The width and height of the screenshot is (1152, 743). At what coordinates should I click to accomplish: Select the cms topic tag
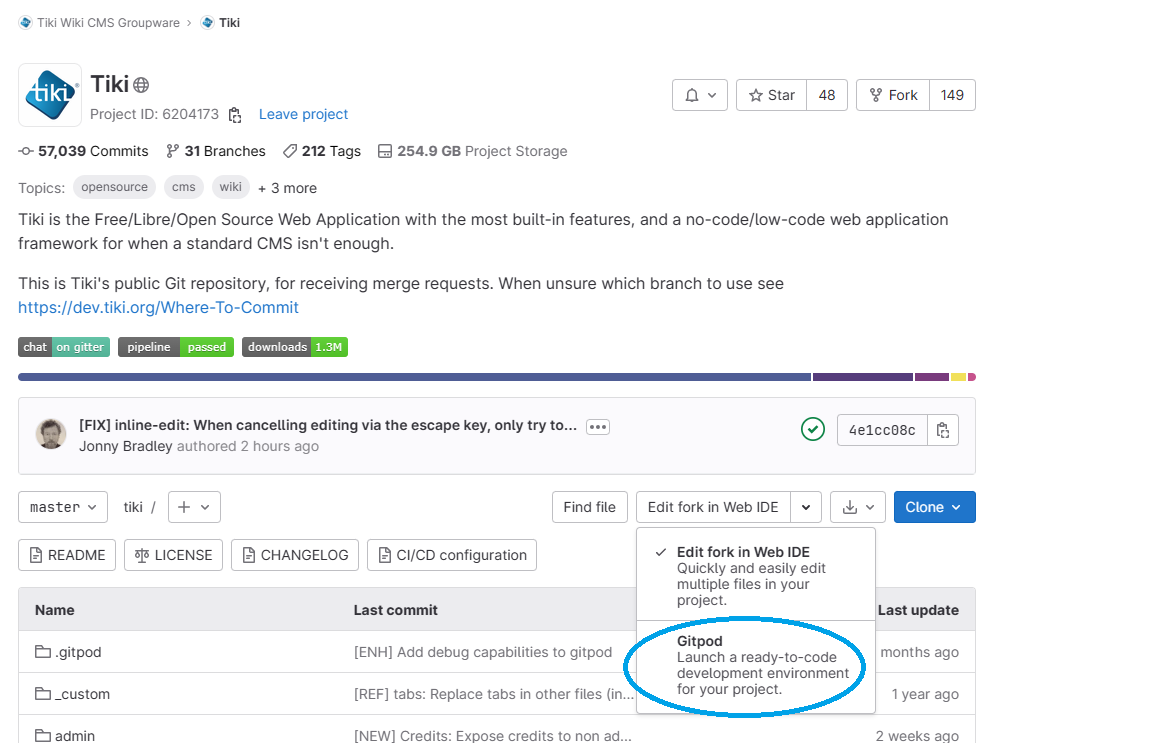(184, 187)
